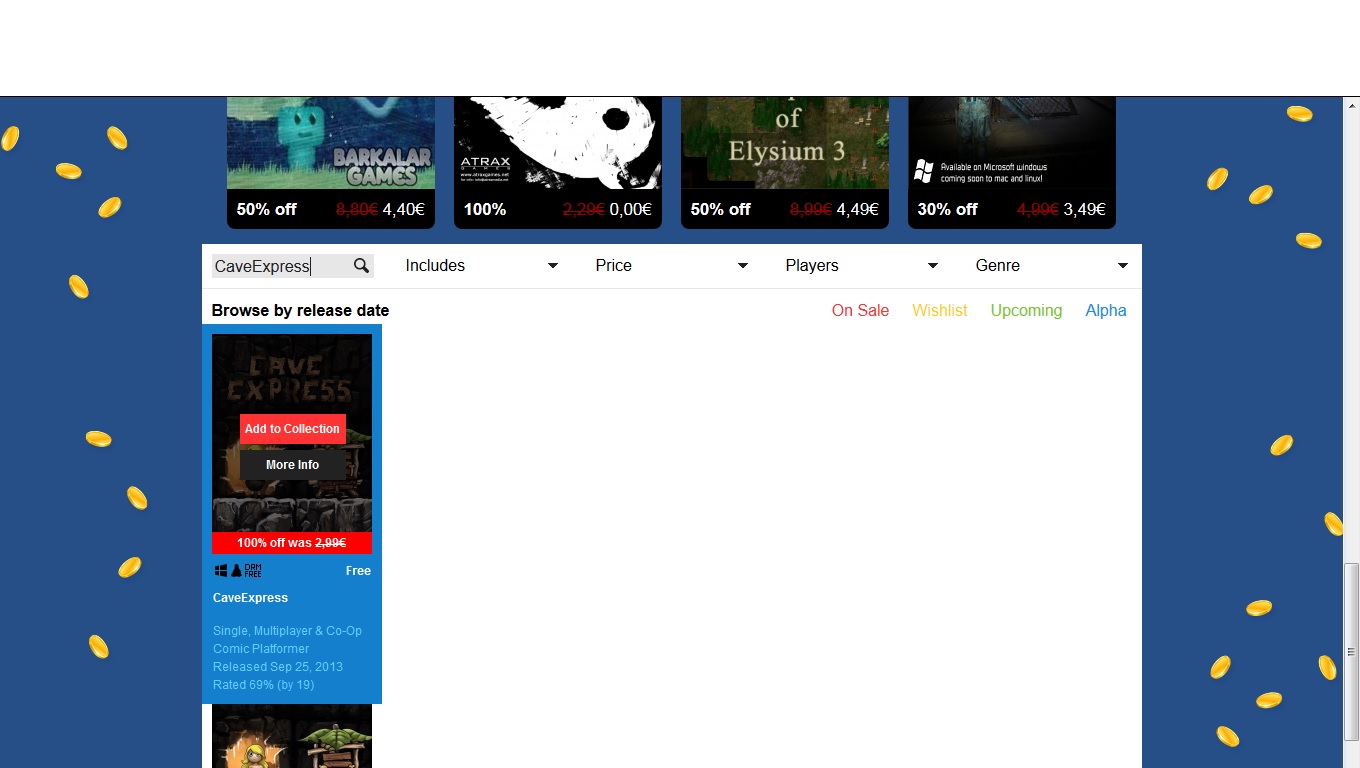Click the 0,00€ price on Atrax card
The width and height of the screenshot is (1360, 768).
pos(630,210)
